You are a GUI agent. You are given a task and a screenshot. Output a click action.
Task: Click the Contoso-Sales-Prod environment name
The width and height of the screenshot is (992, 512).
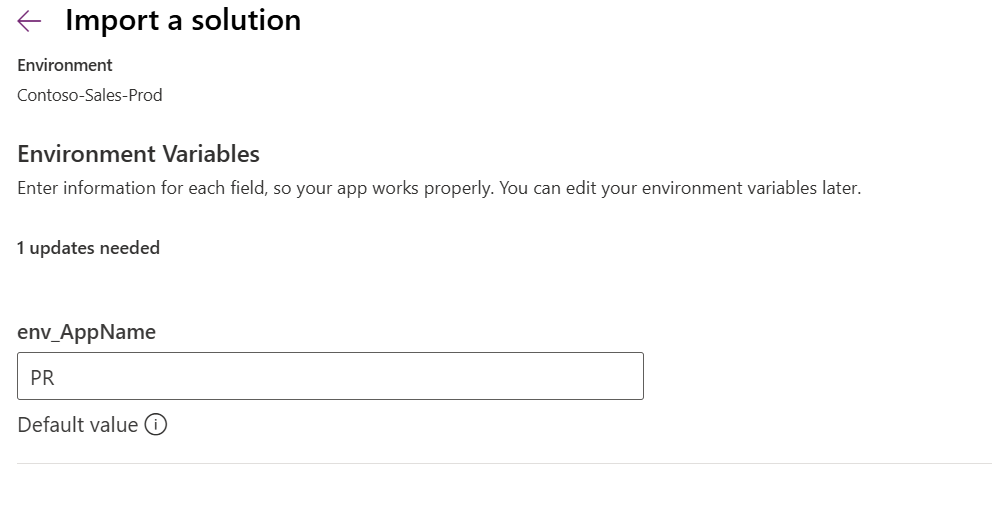click(90, 96)
